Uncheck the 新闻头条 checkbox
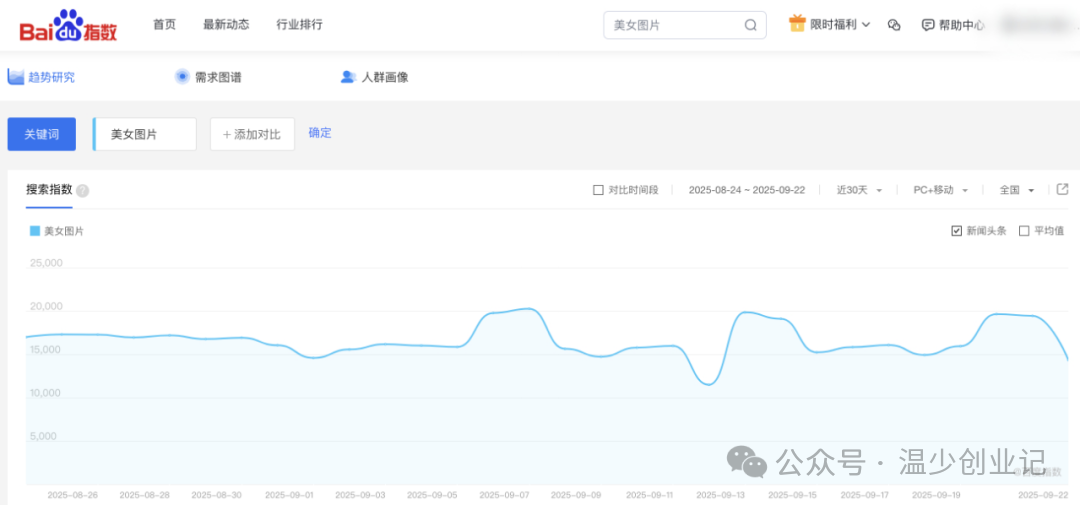The width and height of the screenshot is (1080, 505). pyautogui.click(x=956, y=231)
